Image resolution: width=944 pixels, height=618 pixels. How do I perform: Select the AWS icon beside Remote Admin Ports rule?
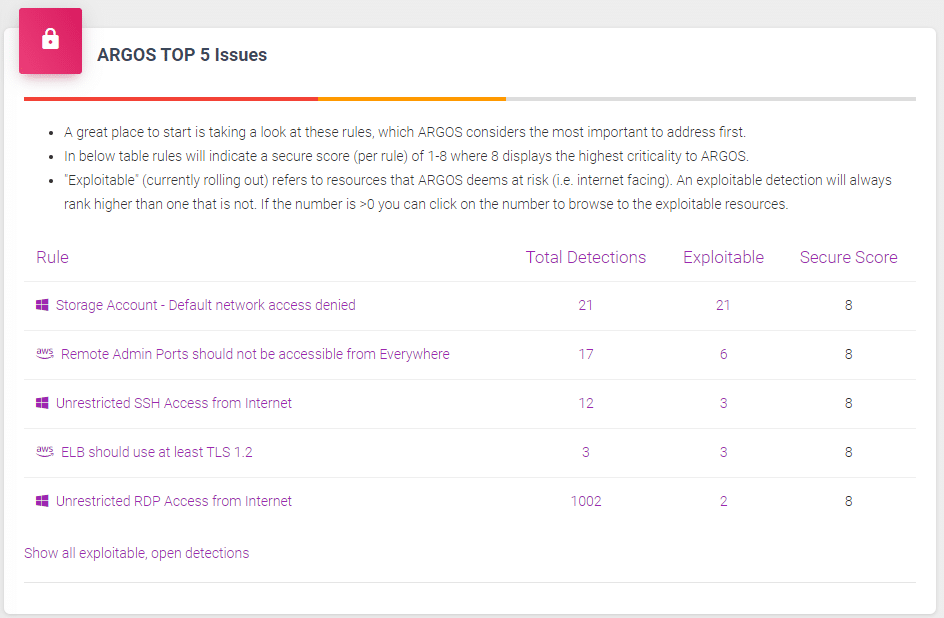coord(44,353)
